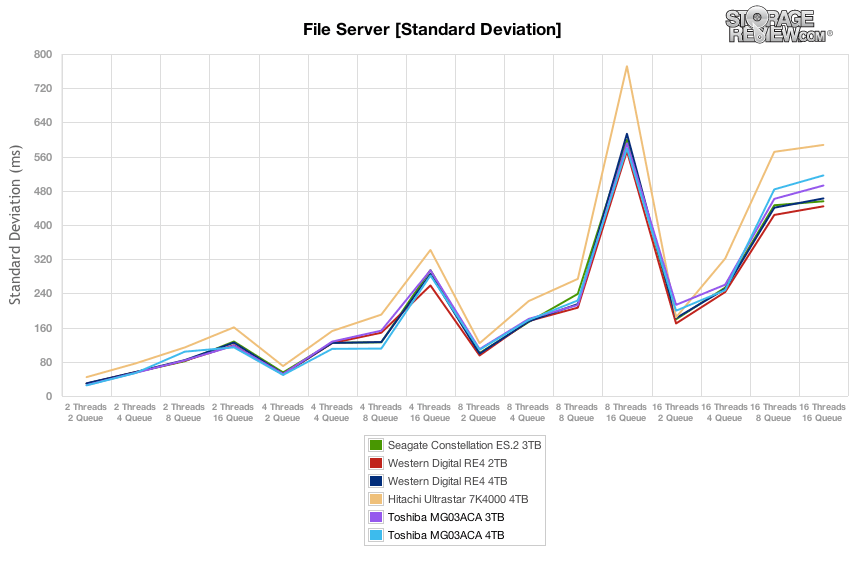Click the Western Digital RE4 4TB navy swatch

(x=376, y=481)
